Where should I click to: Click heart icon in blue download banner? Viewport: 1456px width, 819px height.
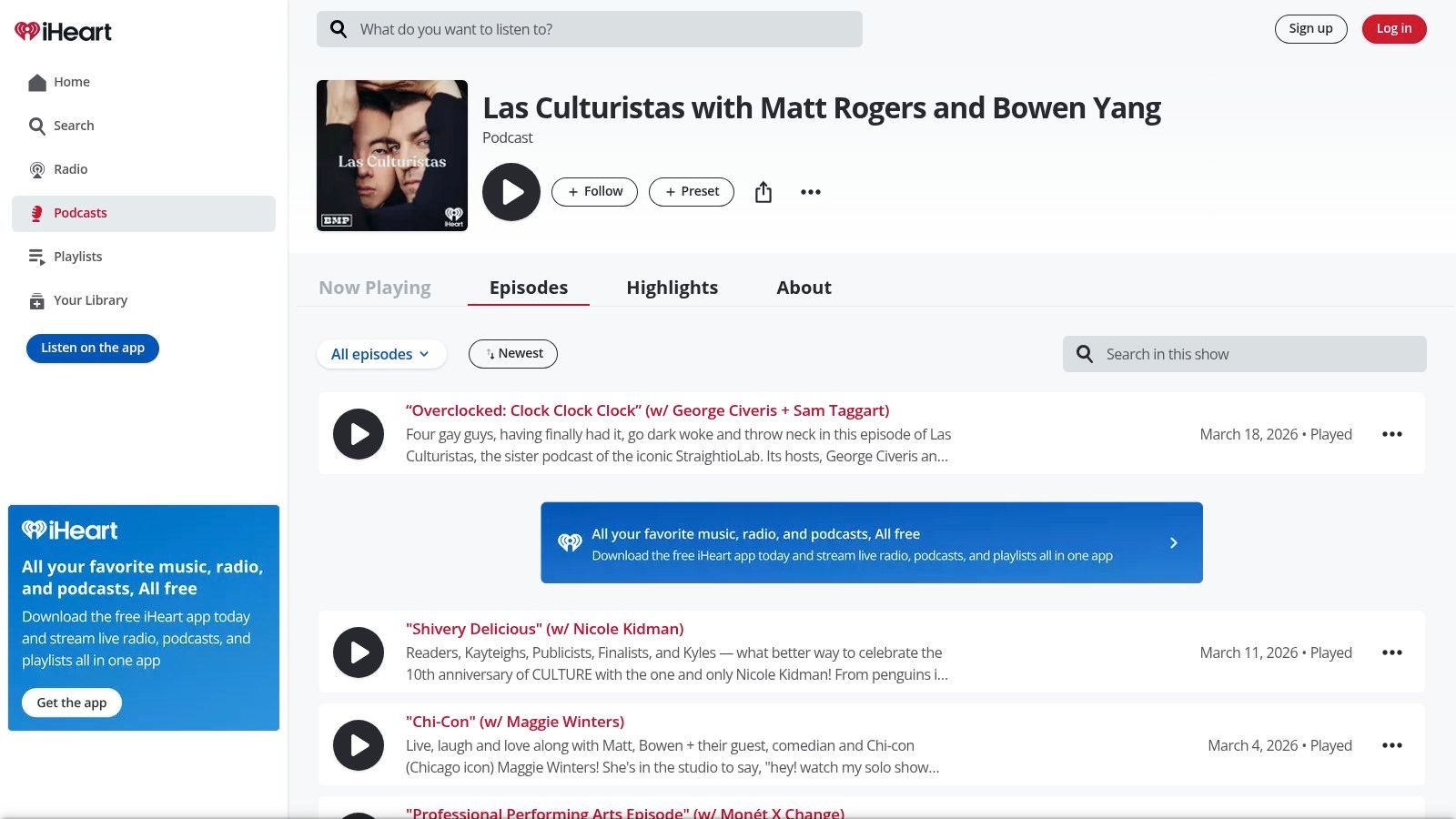(570, 543)
